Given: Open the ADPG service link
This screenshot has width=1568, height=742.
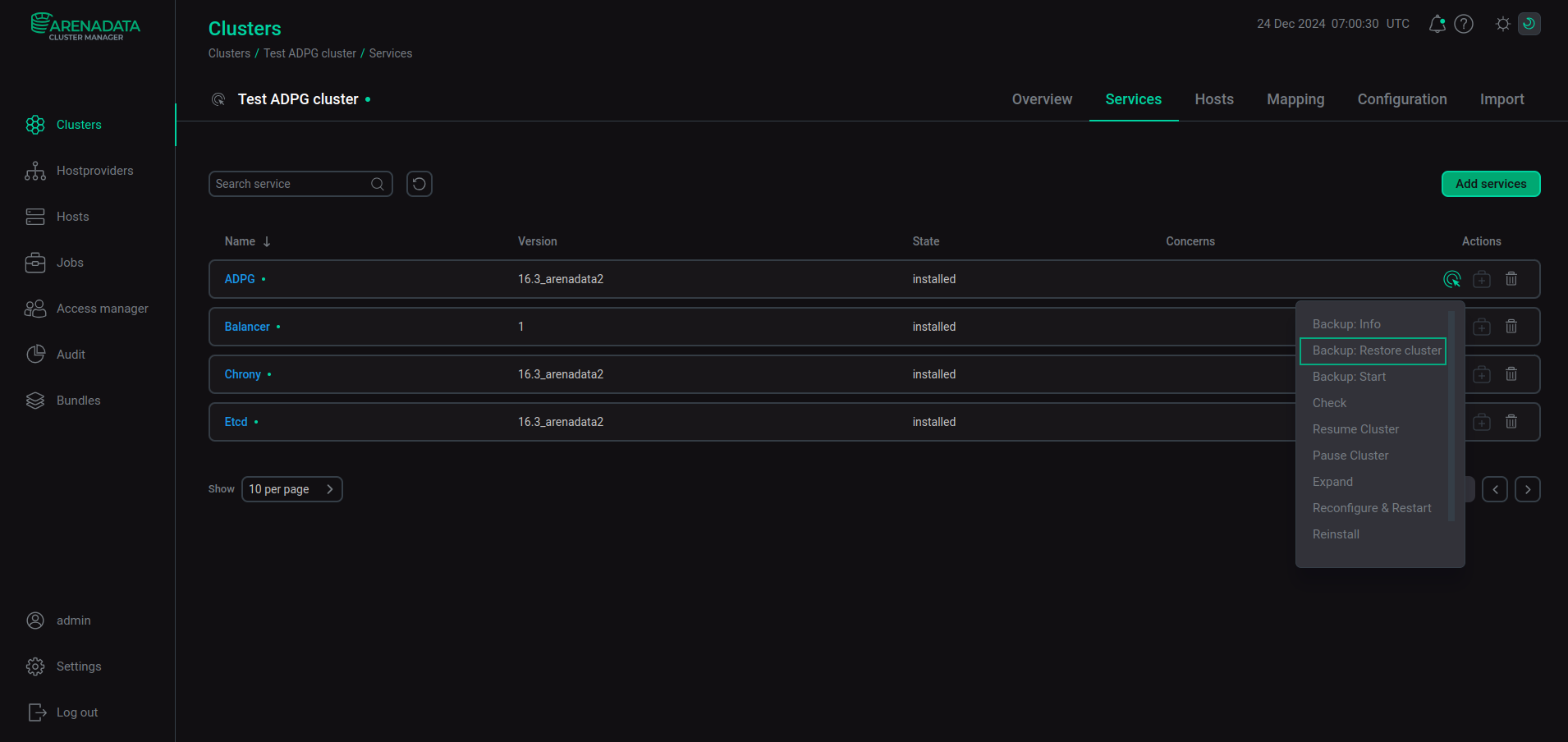Looking at the screenshot, I should click(240, 279).
